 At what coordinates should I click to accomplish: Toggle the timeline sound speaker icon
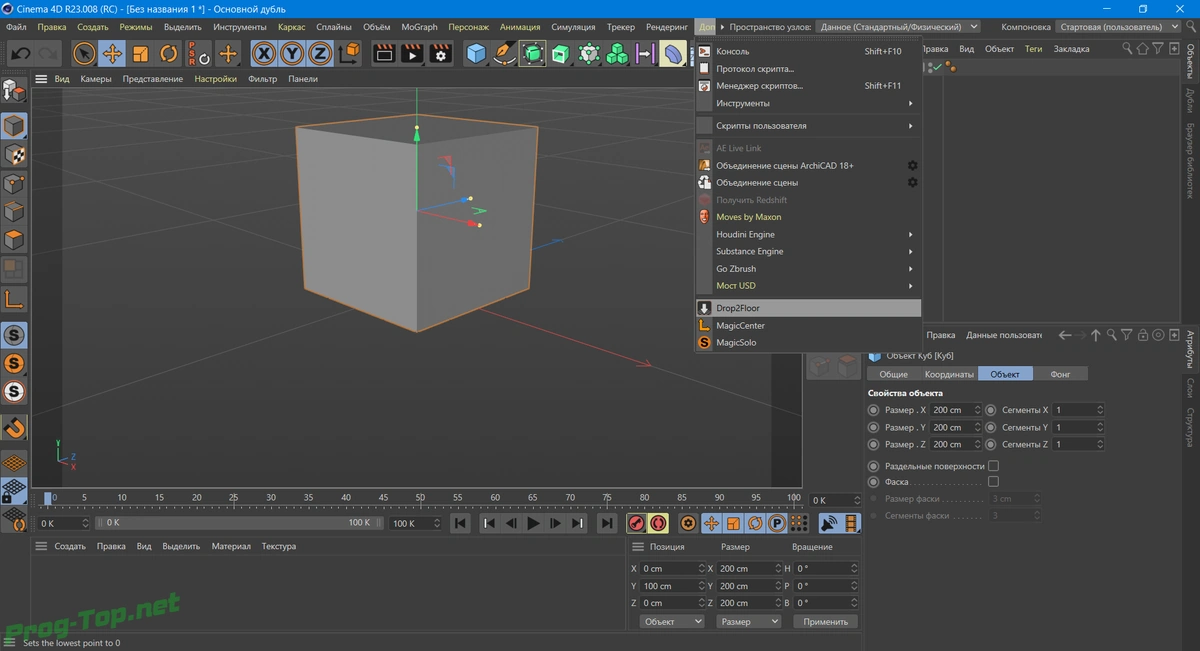tap(829, 523)
